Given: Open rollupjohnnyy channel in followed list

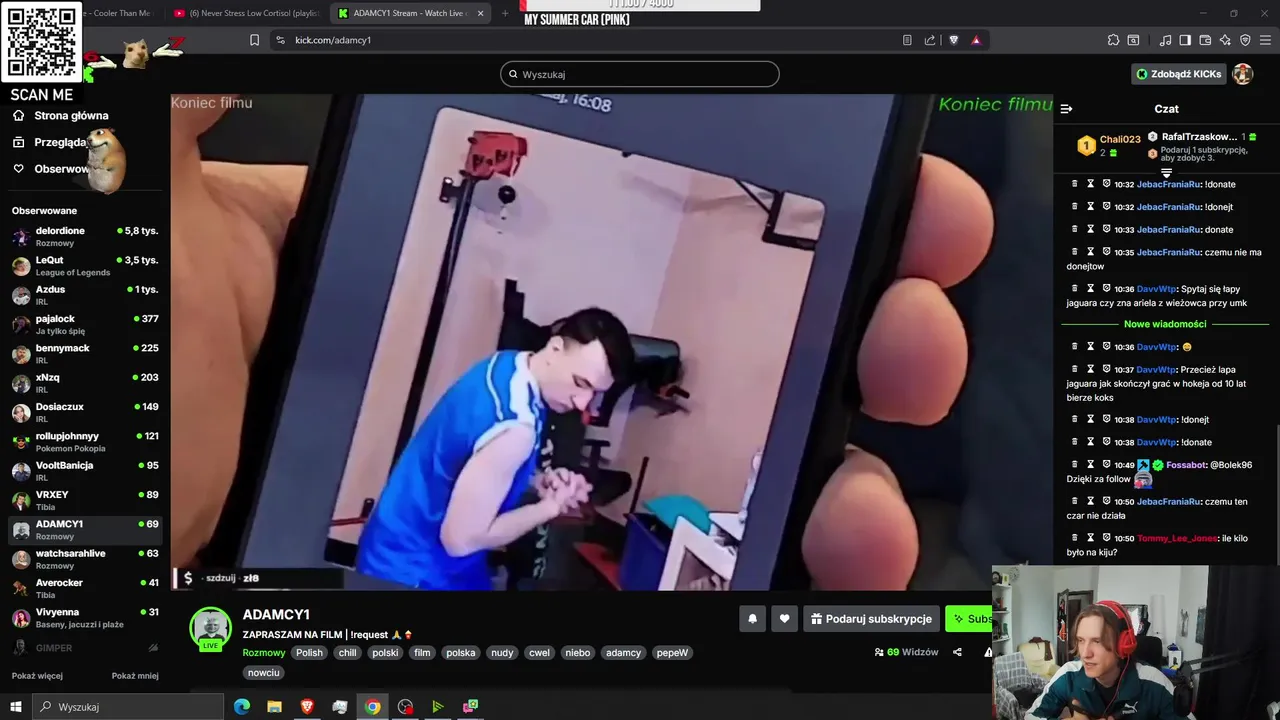Looking at the screenshot, I should (85, 442).
